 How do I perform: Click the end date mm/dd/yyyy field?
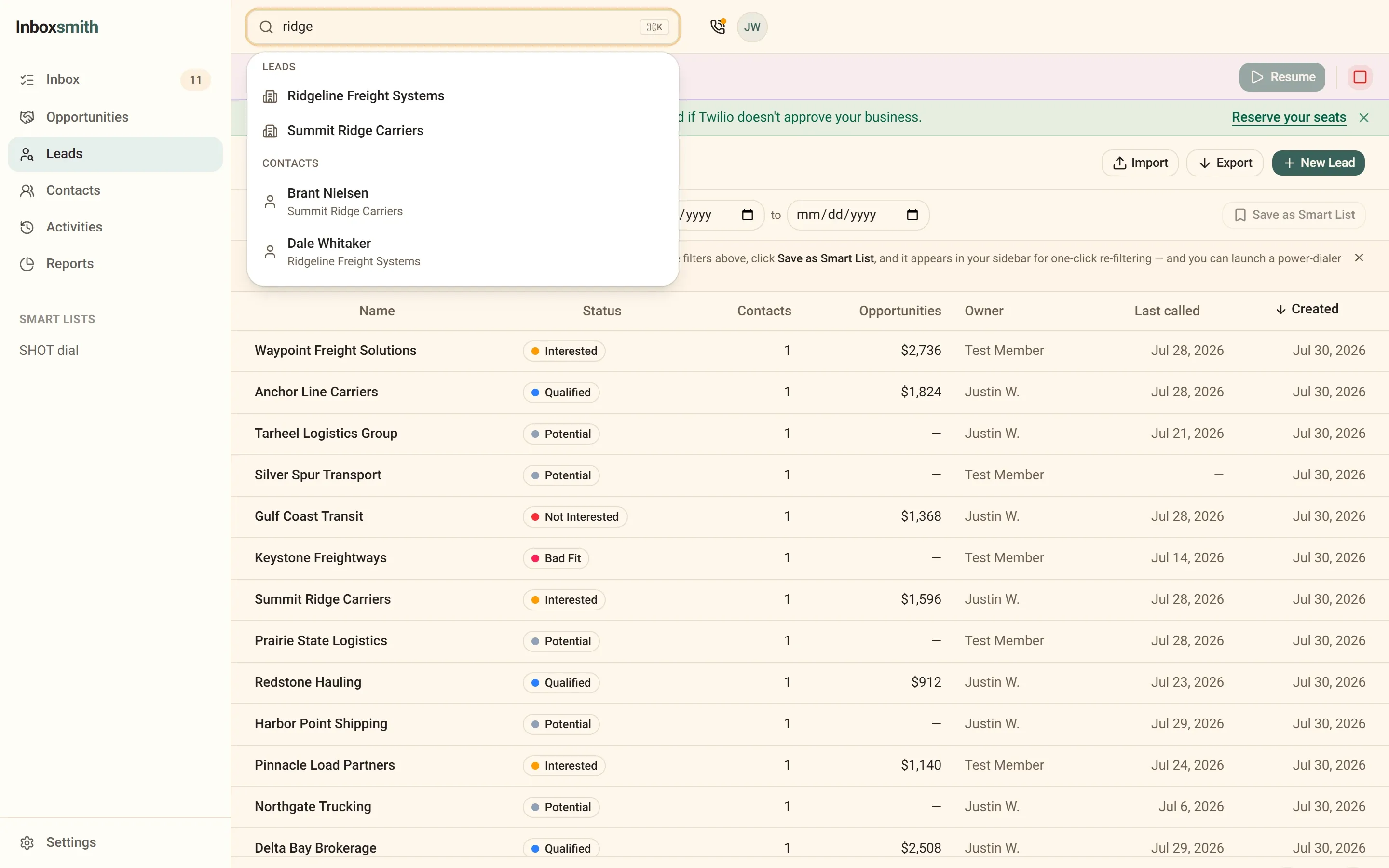tap(858, 215)
